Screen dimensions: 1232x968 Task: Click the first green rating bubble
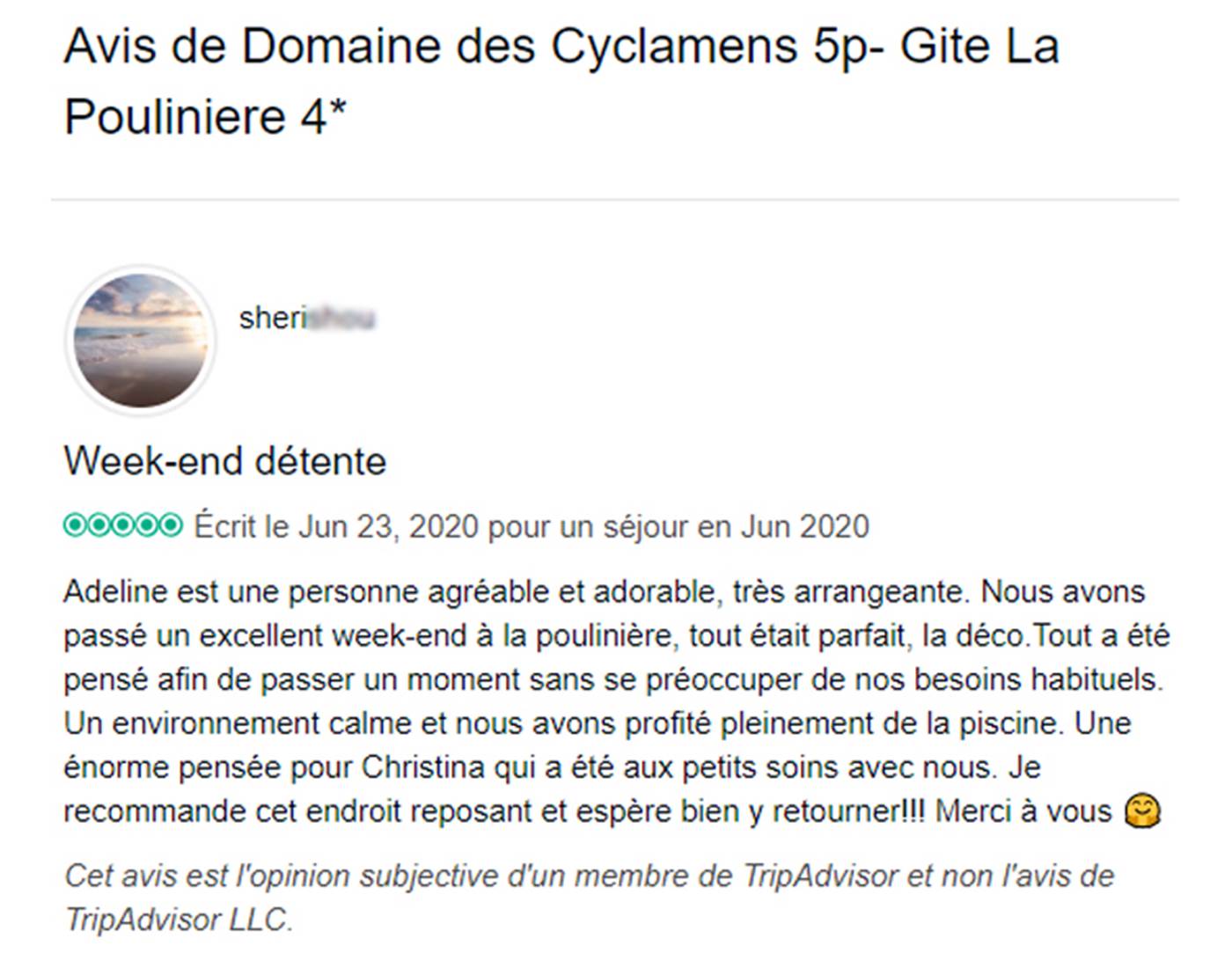point(75,526)
